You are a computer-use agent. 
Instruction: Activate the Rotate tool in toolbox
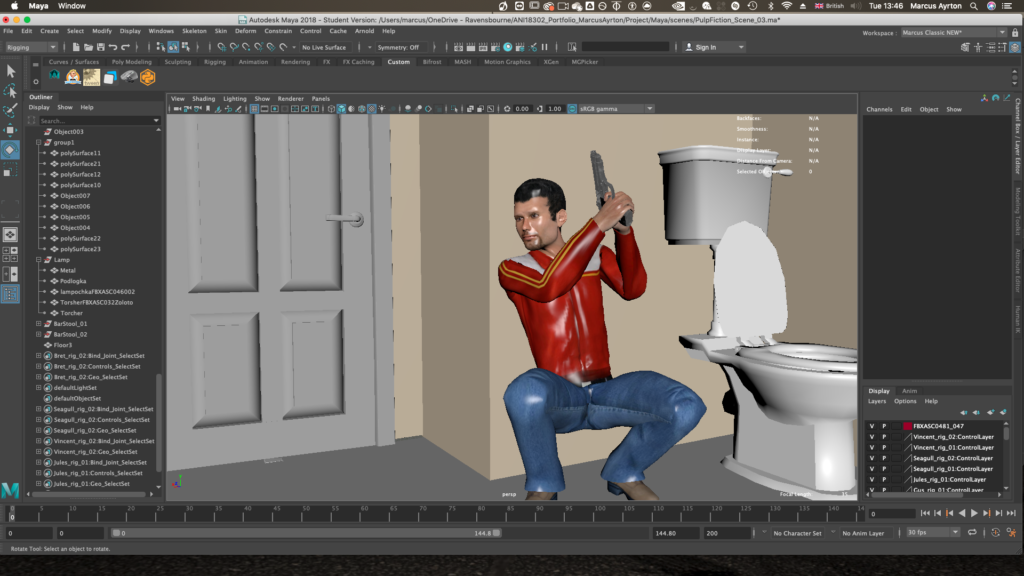(x=10, y=150)
